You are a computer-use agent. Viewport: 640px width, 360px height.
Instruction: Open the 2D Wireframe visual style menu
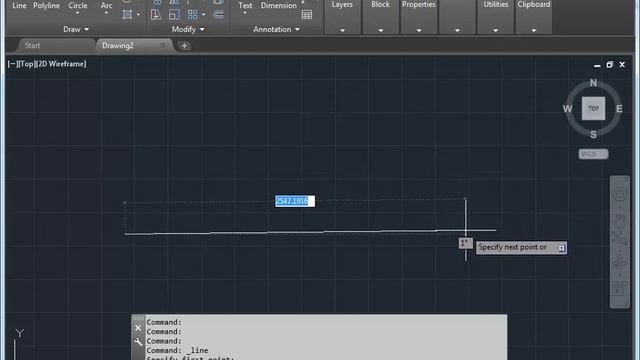(61, 64)
